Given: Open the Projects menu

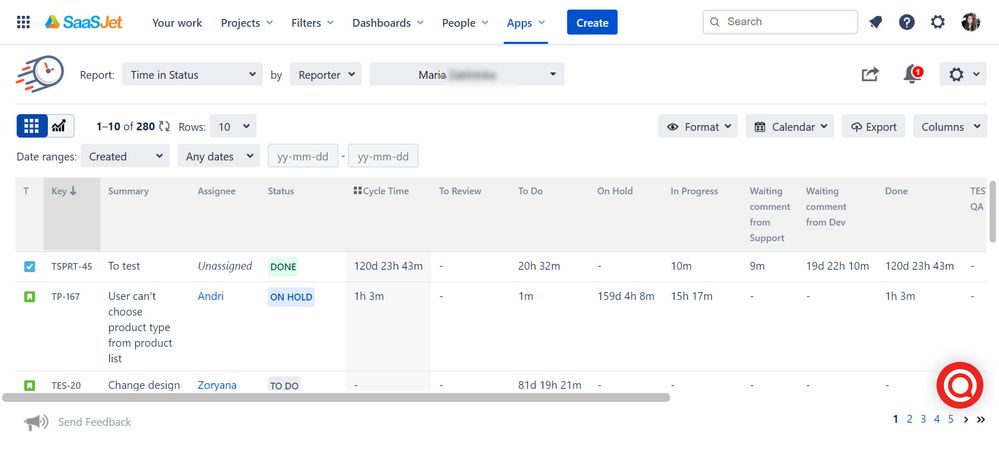Looking at the screenshot, I should [247, 23].
